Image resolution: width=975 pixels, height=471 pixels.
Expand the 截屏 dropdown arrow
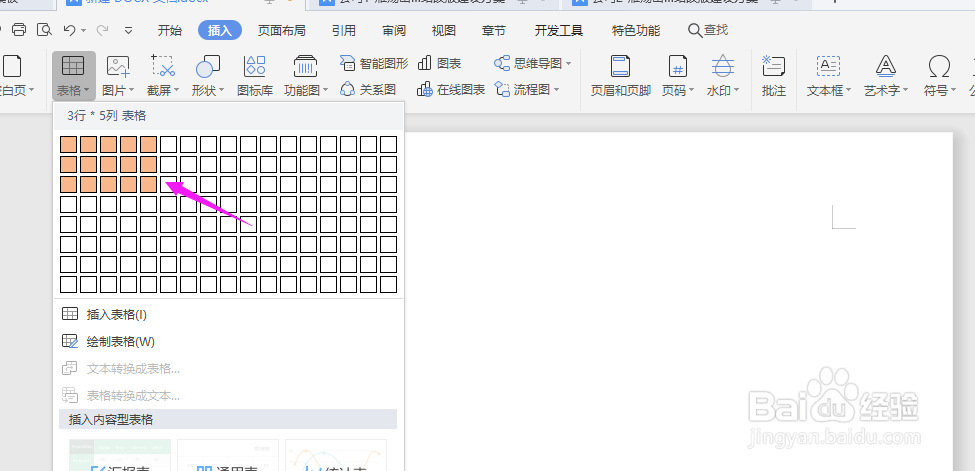tap(177, 91)
